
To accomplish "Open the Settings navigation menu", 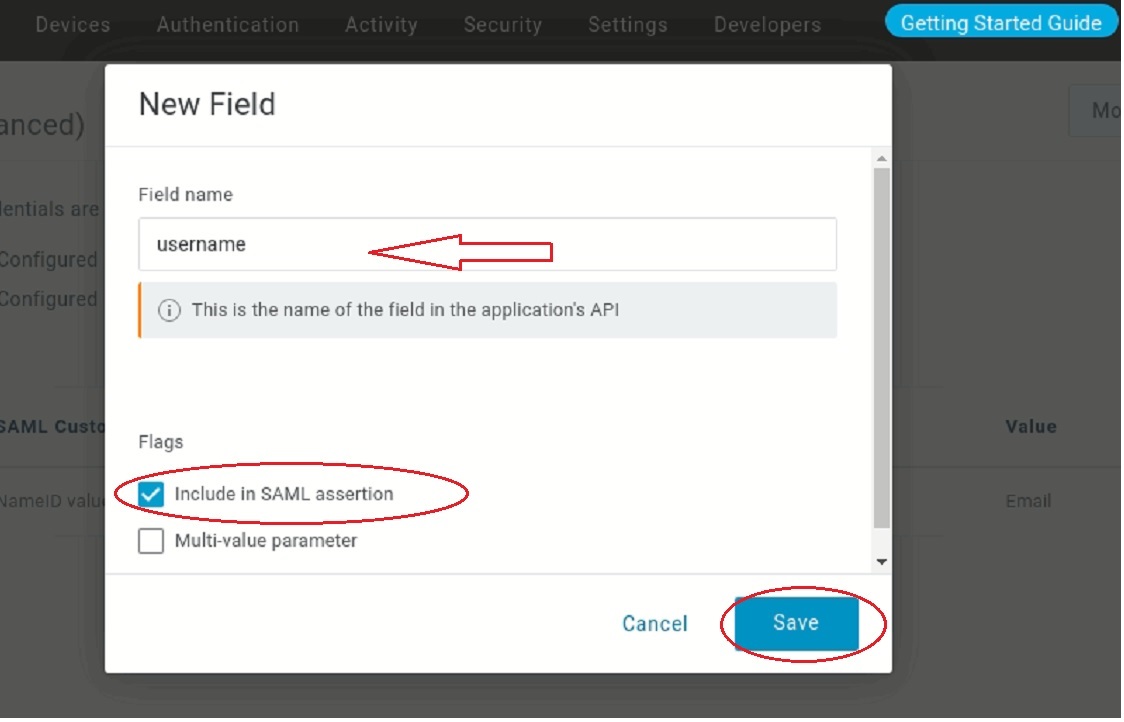I will coord(628,25).
